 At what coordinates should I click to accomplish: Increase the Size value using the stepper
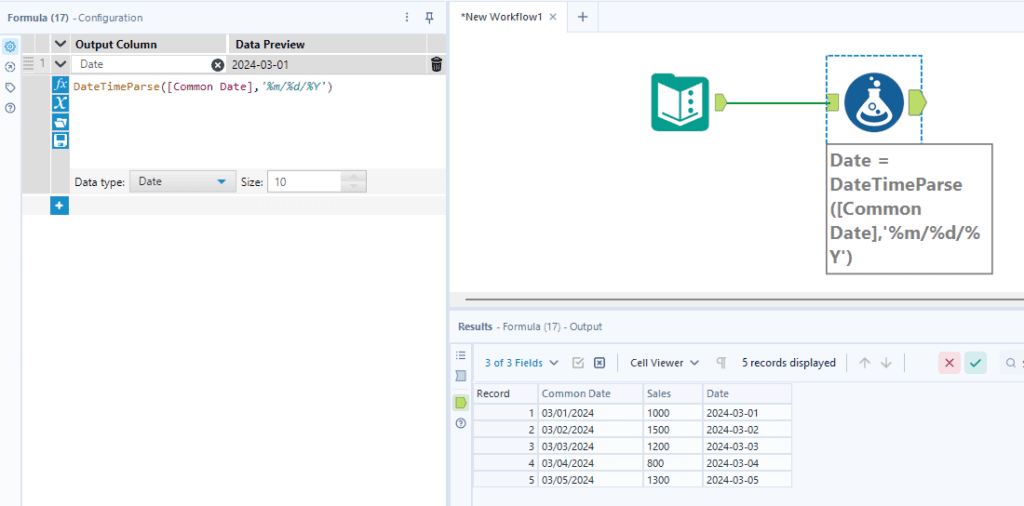point(355,177)
